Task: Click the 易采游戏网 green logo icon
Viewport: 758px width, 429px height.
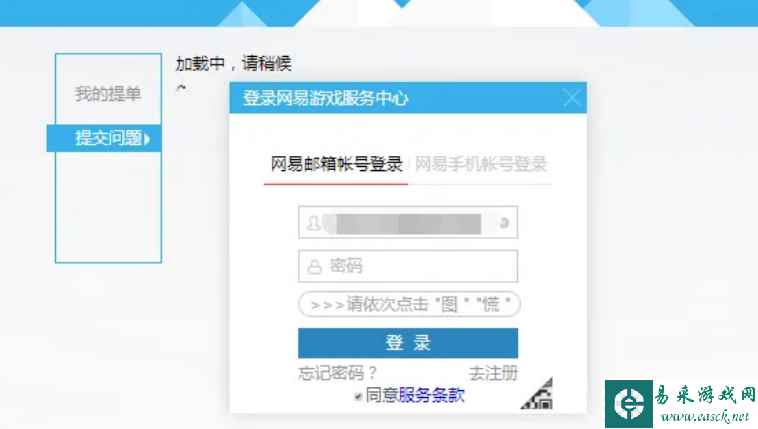Action: point(628,403)
